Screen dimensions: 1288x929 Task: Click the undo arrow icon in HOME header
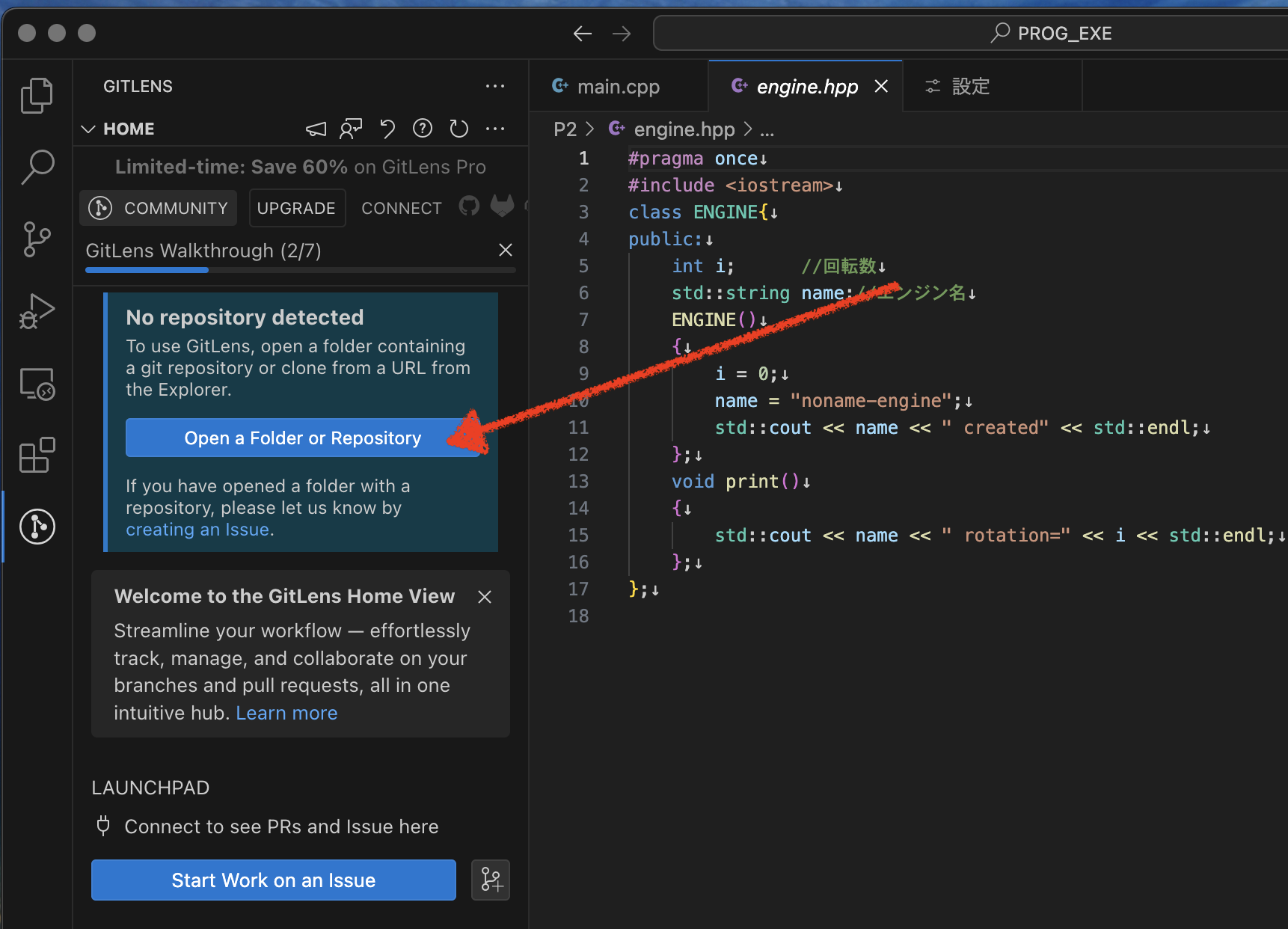pyautogui.click(x=387, y=129)
